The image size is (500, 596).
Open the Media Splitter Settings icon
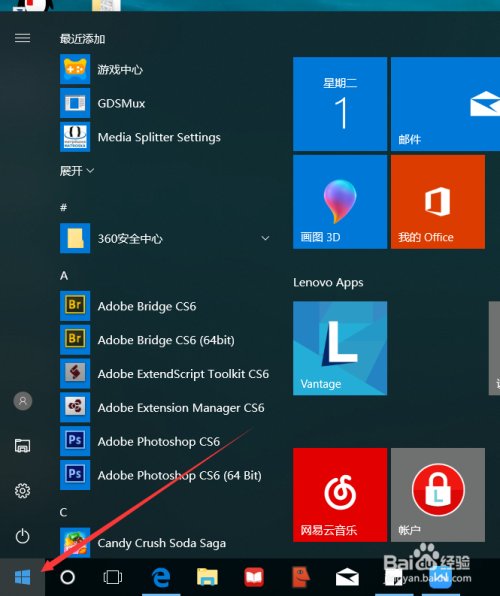[x=75, y=137]
